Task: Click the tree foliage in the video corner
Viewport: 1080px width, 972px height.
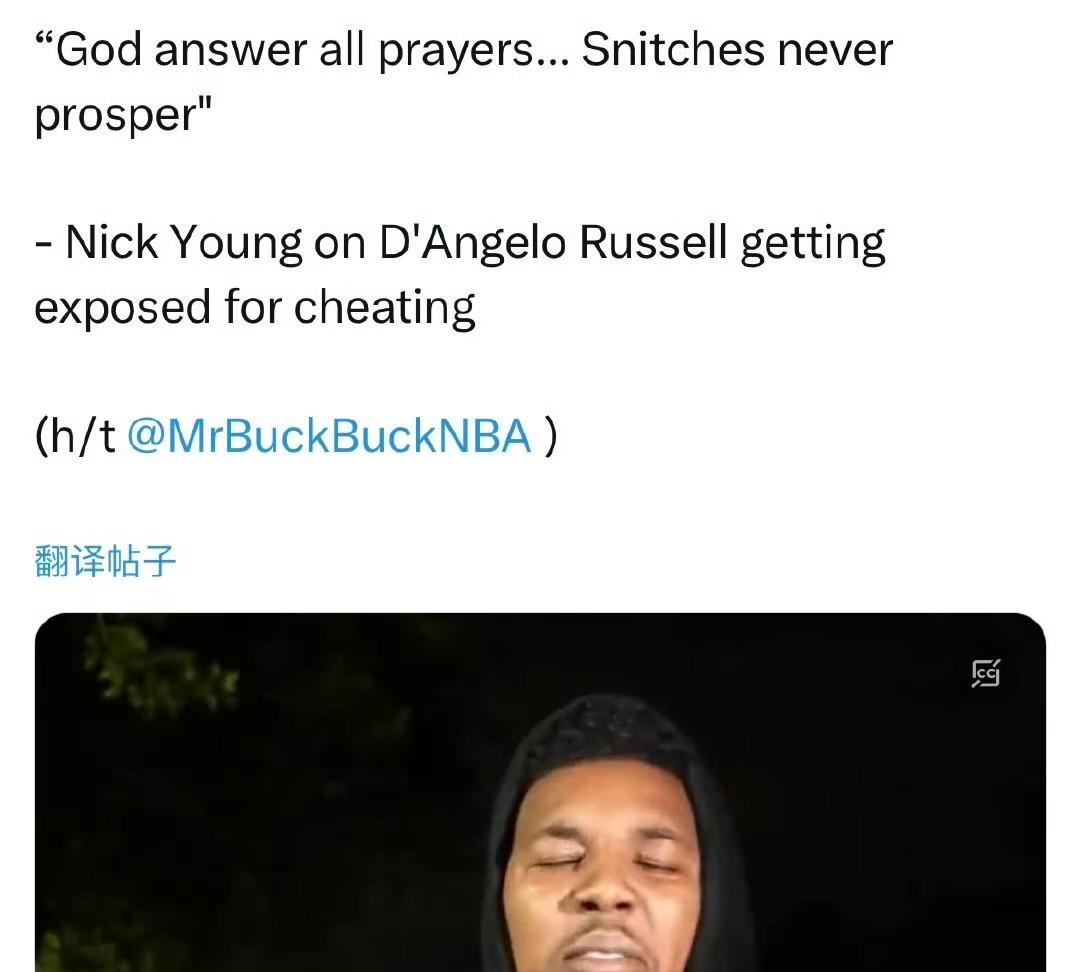Action: (x=158, y=661)
